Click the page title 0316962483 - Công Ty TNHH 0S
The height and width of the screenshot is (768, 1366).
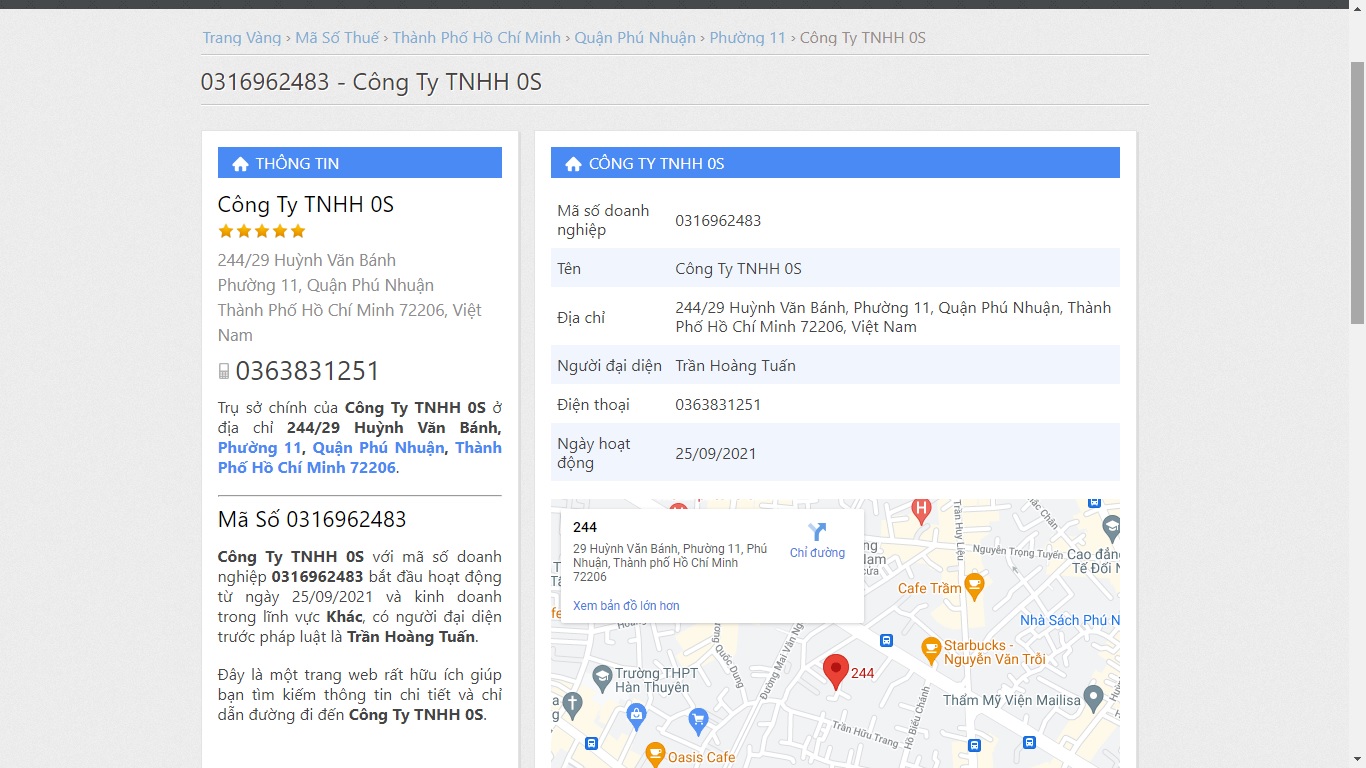(x=371, y=82)
